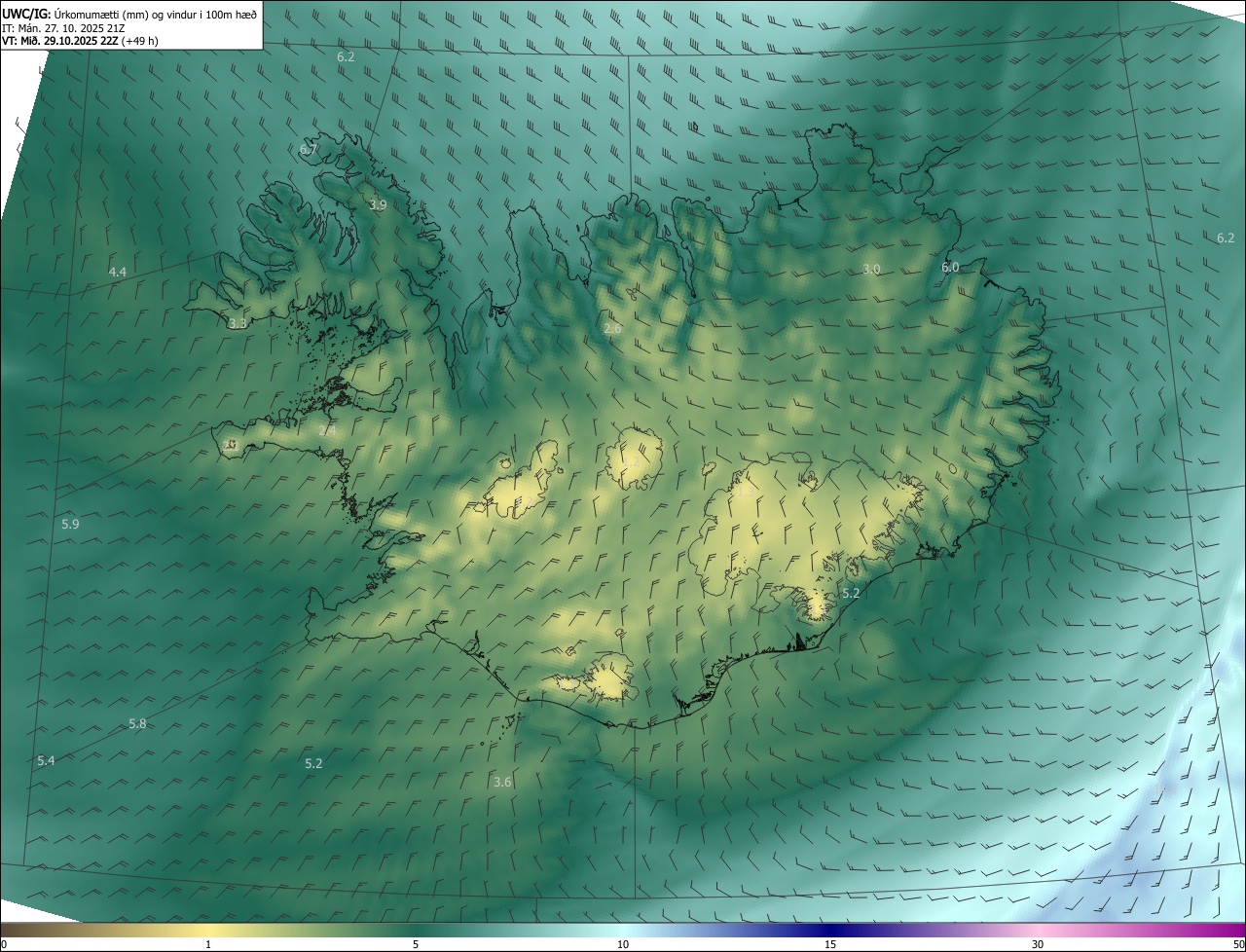Viewport: 1246px width, 952px height.
Task: Click the 3.3 value label on the map
Action: pyautogui.click(x=238, y=323)
